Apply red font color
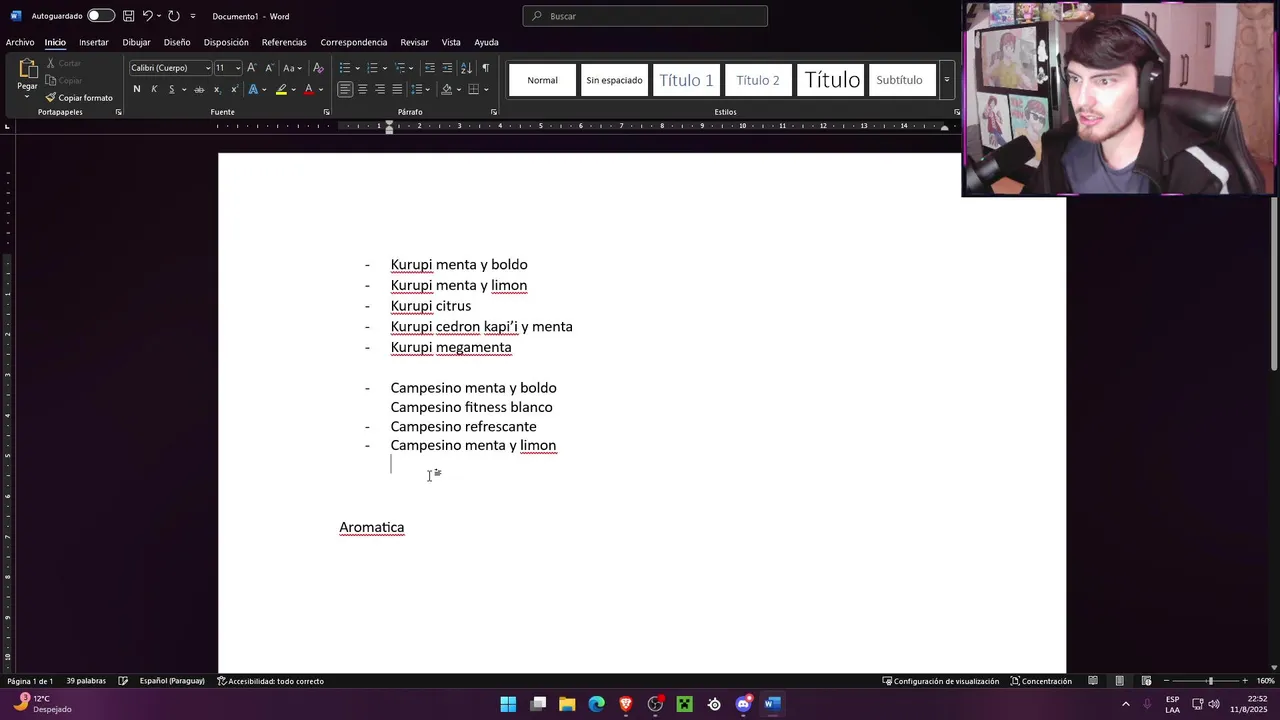 coord(308,89)
